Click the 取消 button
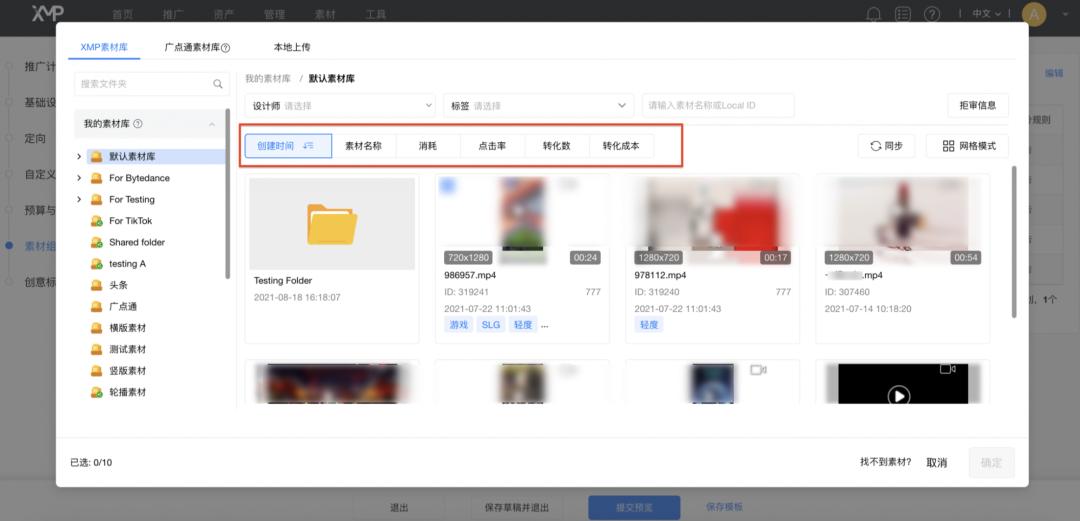Screen dimensions: 1080x521 point(937,462)
